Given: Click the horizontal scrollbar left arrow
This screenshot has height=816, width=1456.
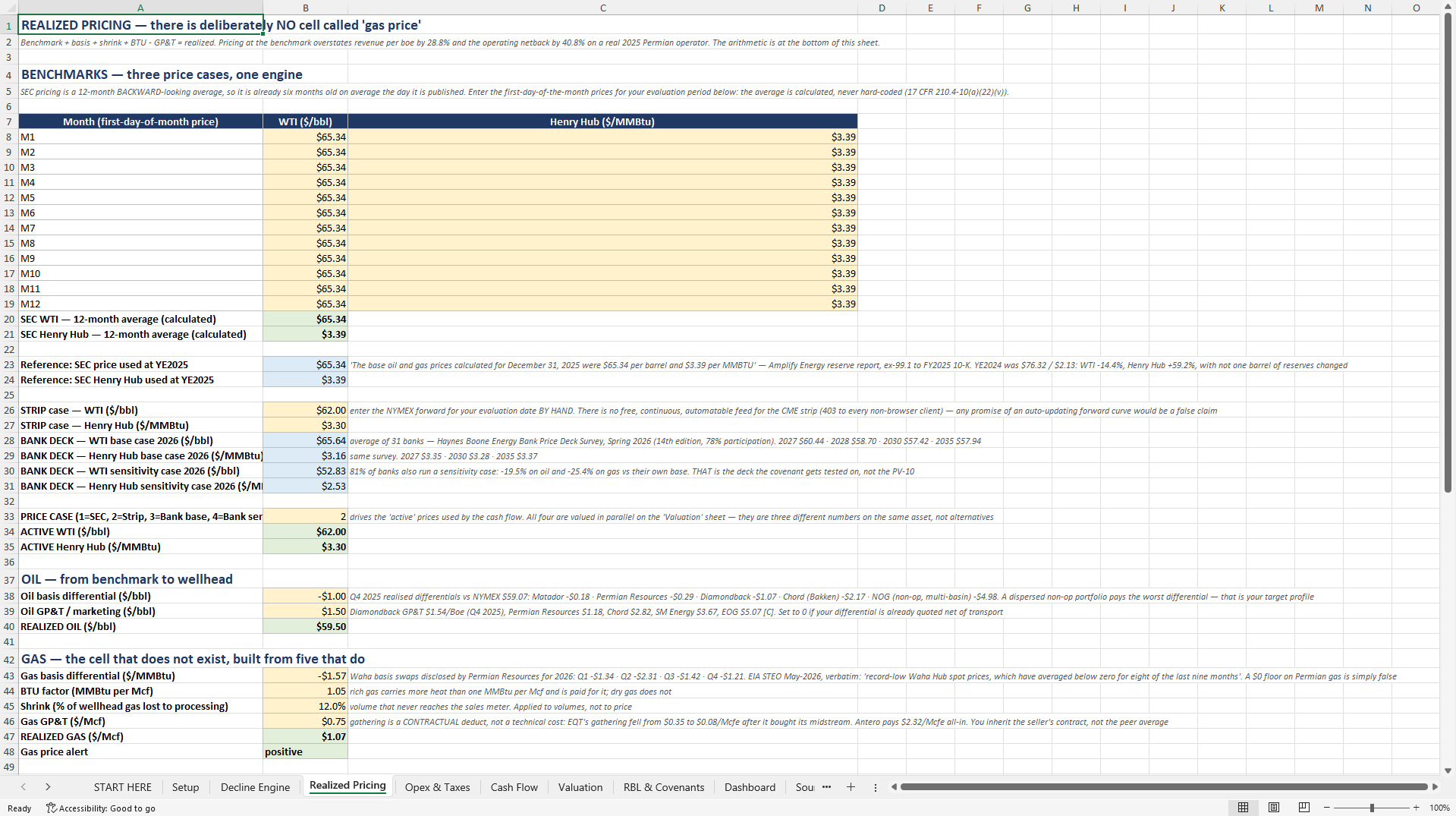Looking at the screenshot, I should pyautogui.click(x=894, y=787).
